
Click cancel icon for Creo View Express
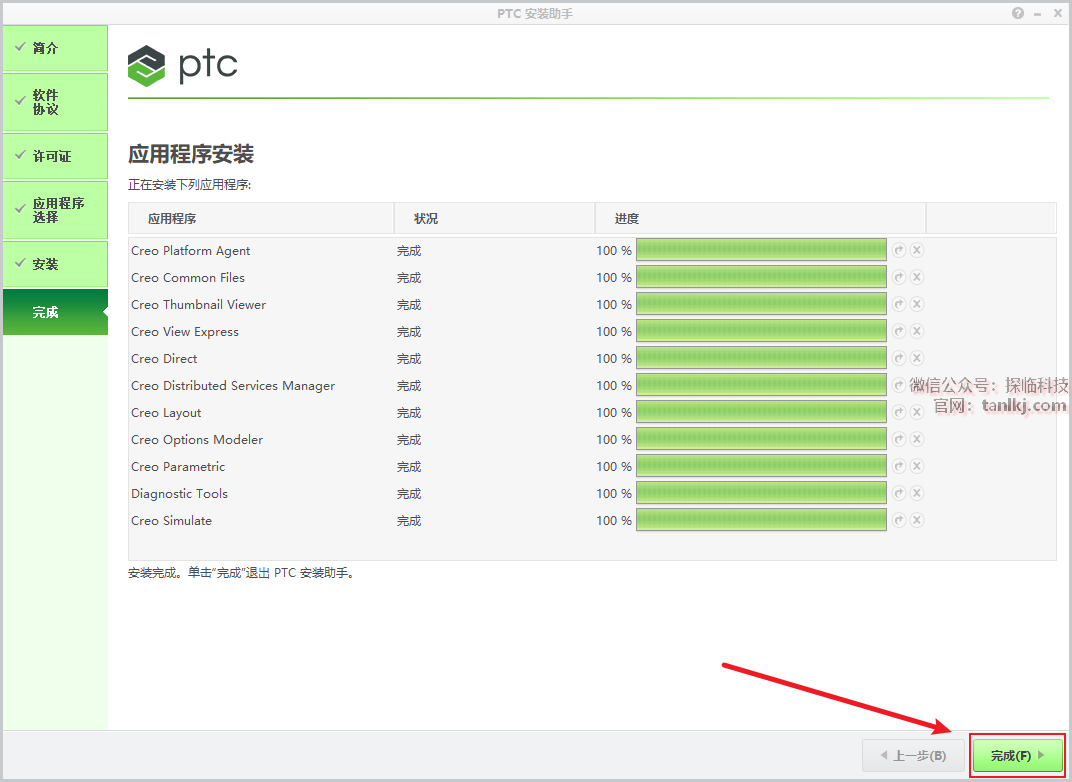917,331
